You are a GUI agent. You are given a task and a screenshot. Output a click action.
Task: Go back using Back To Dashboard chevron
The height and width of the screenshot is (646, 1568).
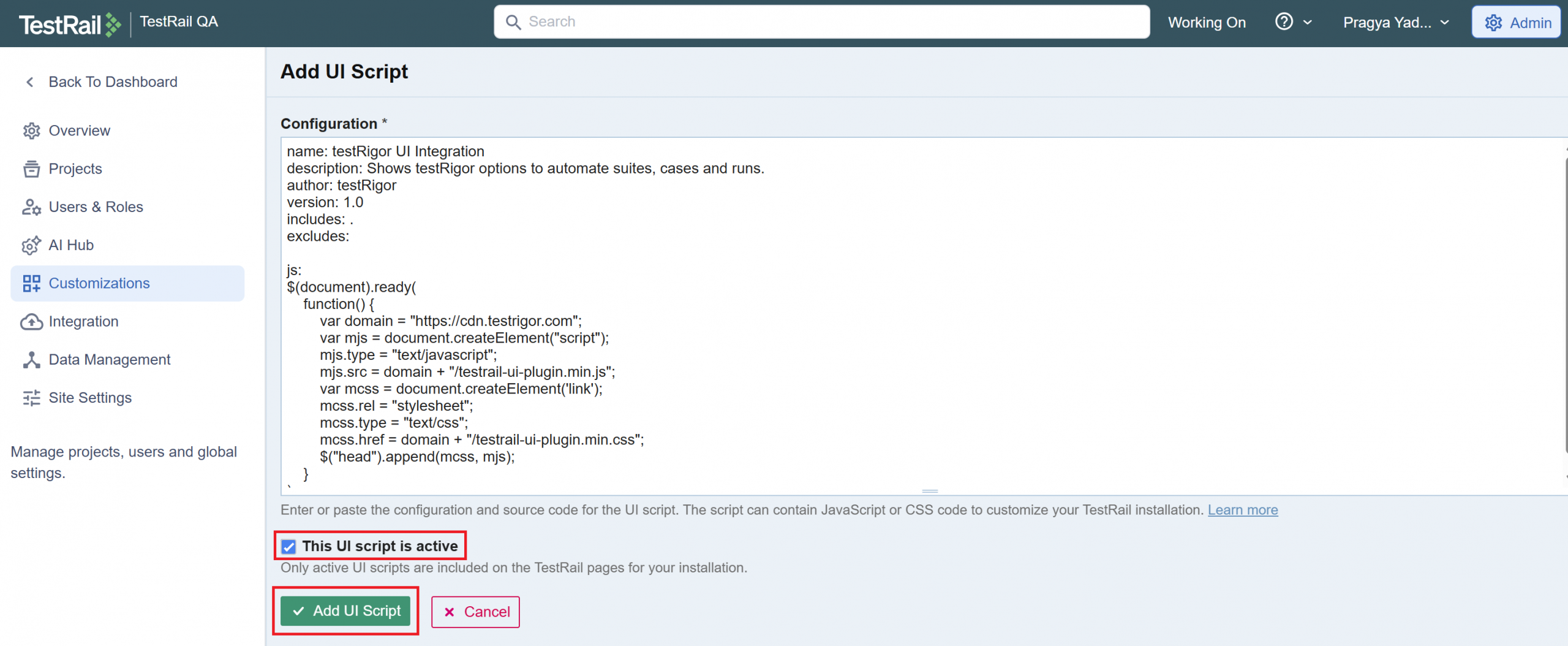pos(29,82)
